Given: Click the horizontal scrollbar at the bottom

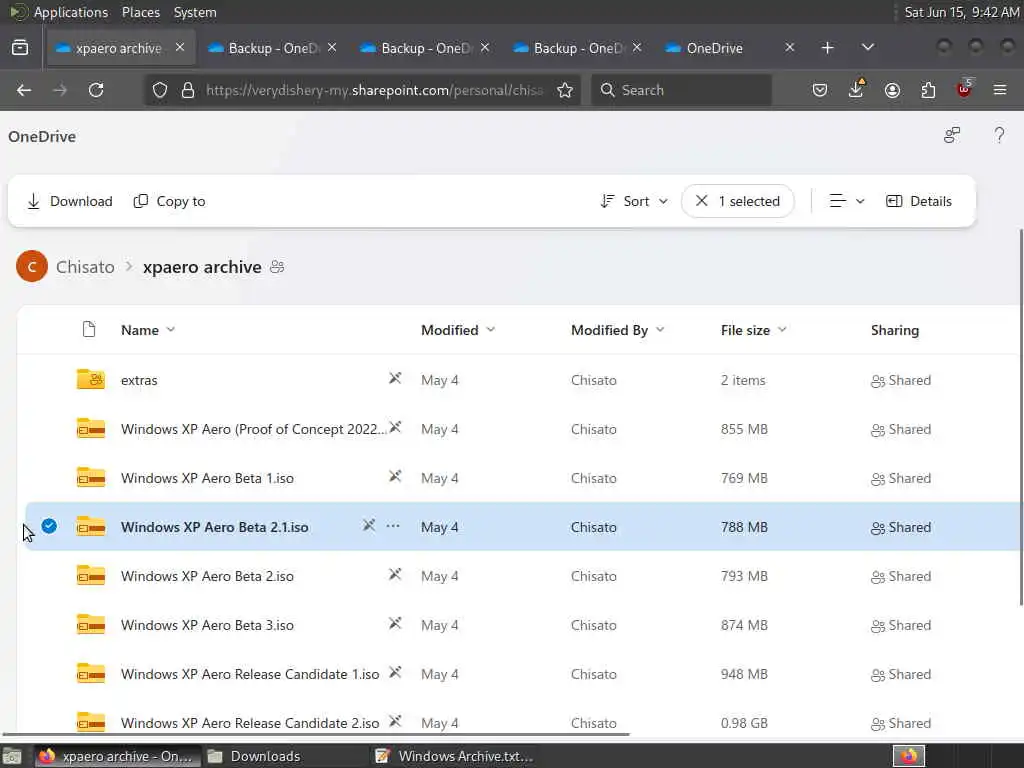Looking at the screenshot, I should pyautogui.click(x=315, y=735).
